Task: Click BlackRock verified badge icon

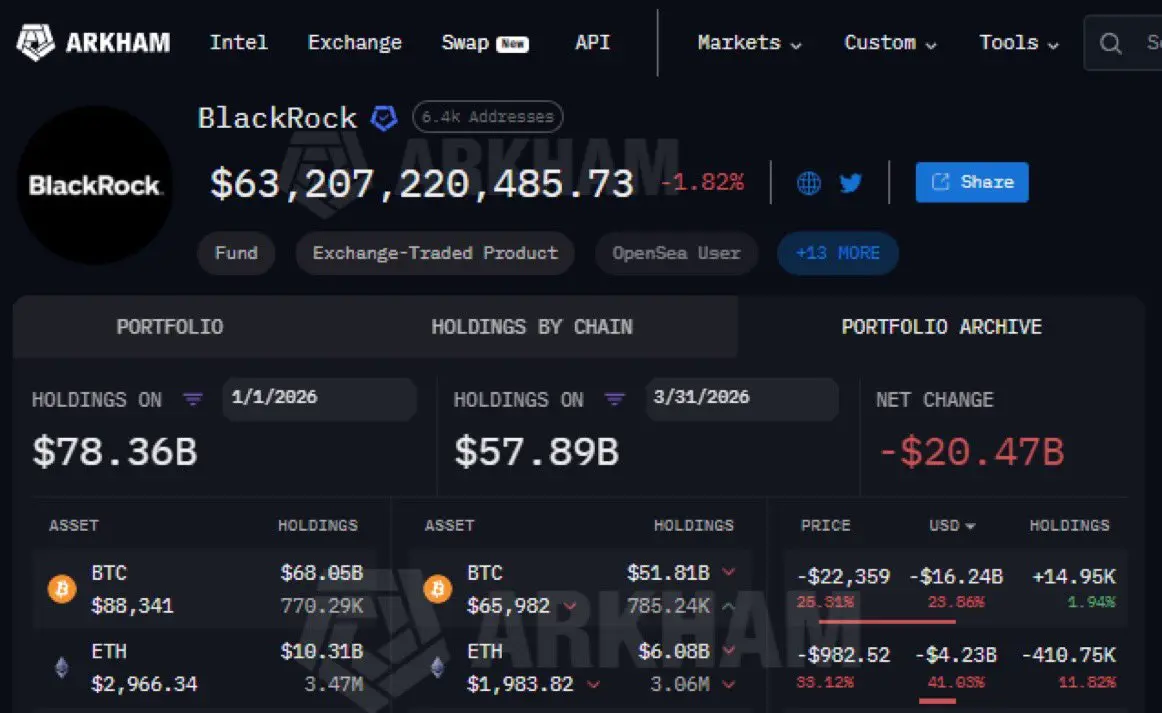Action: tap(384, 118)
